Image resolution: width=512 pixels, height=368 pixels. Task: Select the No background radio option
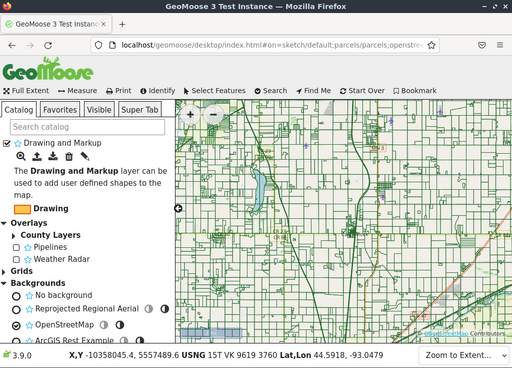pos(16,296)
